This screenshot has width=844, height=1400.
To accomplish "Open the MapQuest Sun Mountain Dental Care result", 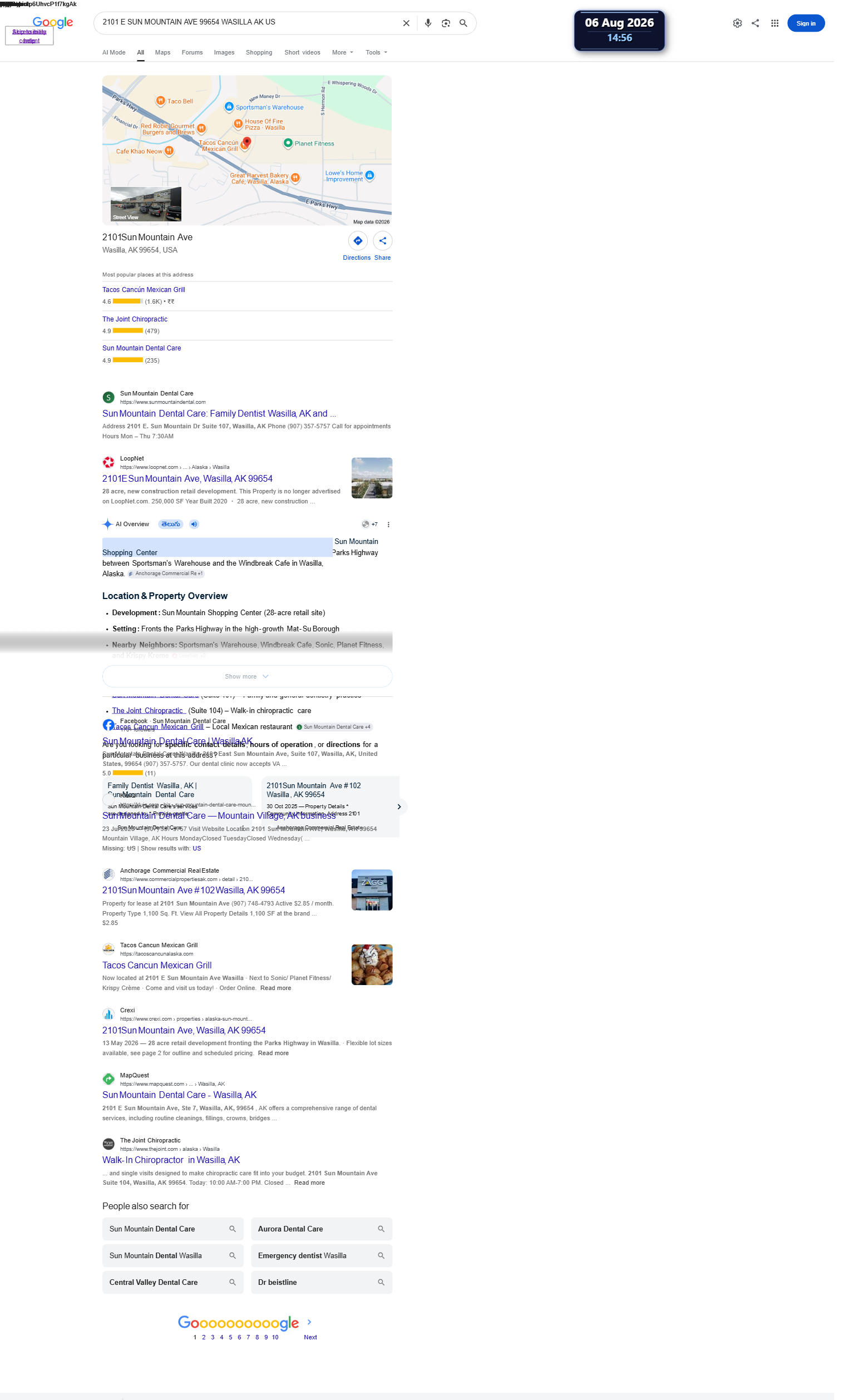I will pyautogui.click(x=180, y=1095).
